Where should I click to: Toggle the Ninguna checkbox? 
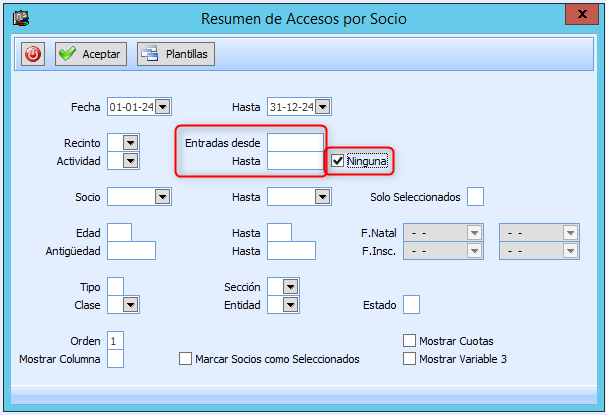(x=338, y=160)
